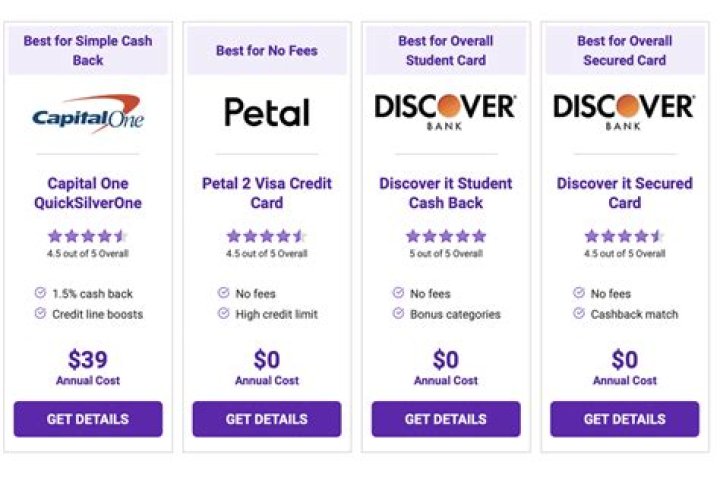The image size is (720, 480).
Task: Click the Best for Simple Cash Back banner
Action: coord(88,50)
